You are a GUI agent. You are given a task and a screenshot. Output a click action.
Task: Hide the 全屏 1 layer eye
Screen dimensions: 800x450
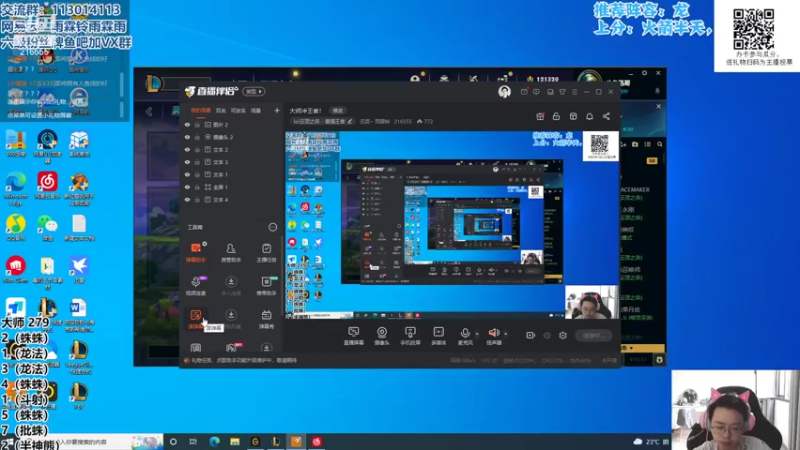[x=187, y=187]
